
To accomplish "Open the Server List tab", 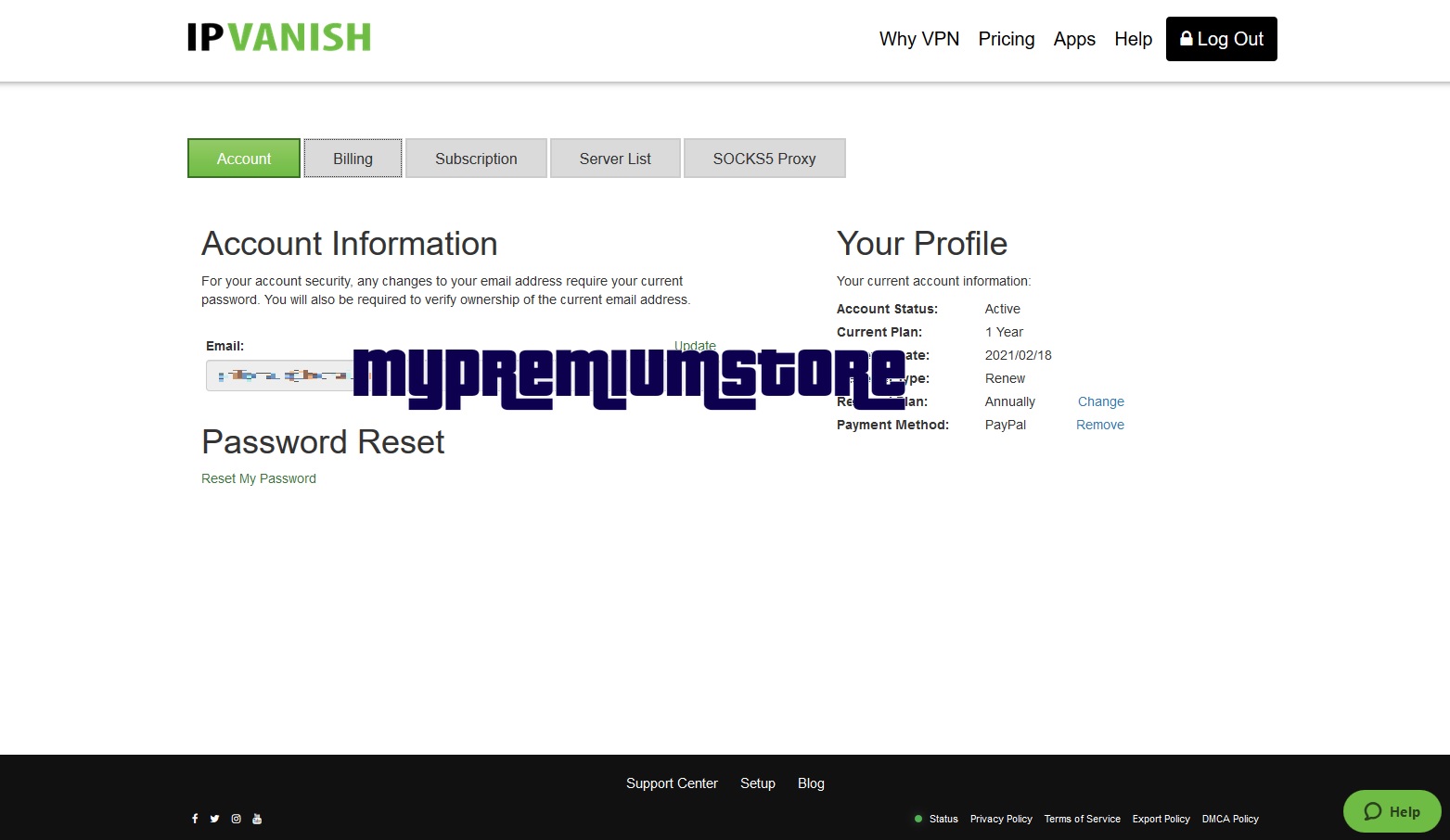I will (615, 159).
